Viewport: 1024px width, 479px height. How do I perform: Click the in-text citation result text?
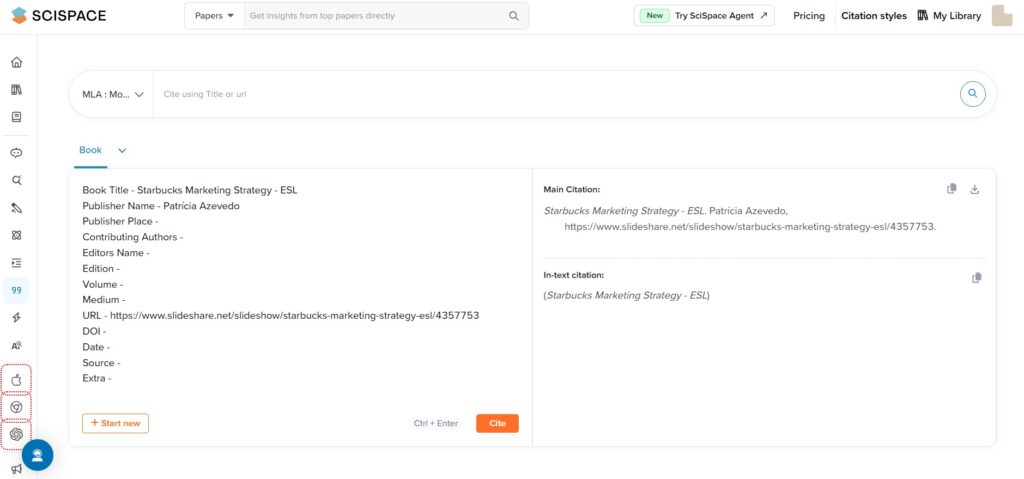click(x=626, y=295)
